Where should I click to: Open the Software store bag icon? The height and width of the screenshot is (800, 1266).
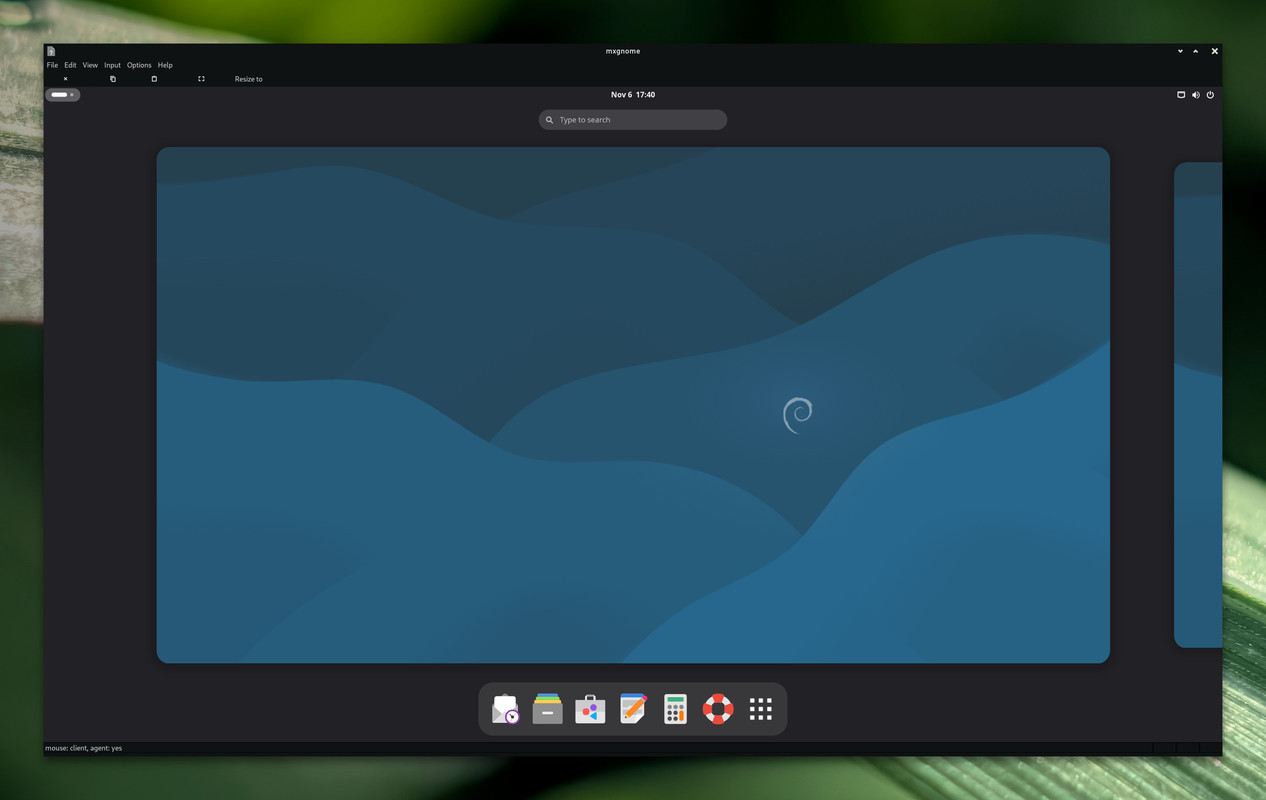coord(590,709)
